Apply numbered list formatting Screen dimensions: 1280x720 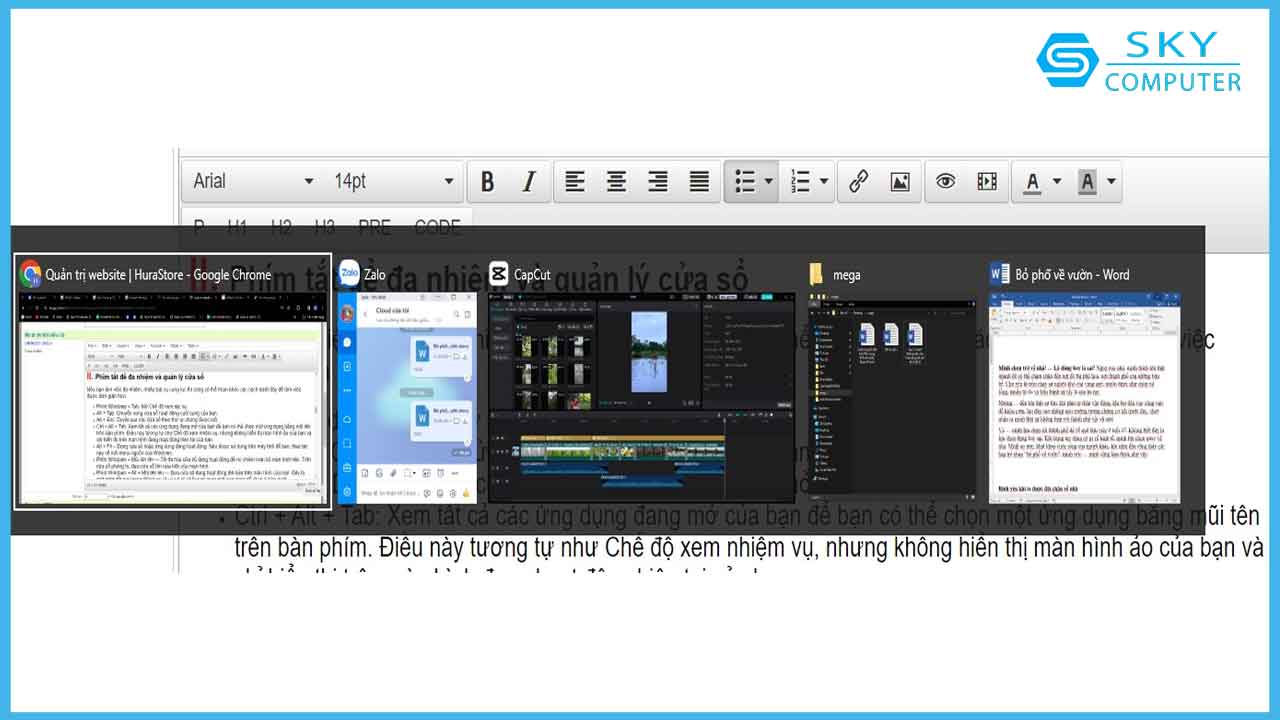click(800, 182)
